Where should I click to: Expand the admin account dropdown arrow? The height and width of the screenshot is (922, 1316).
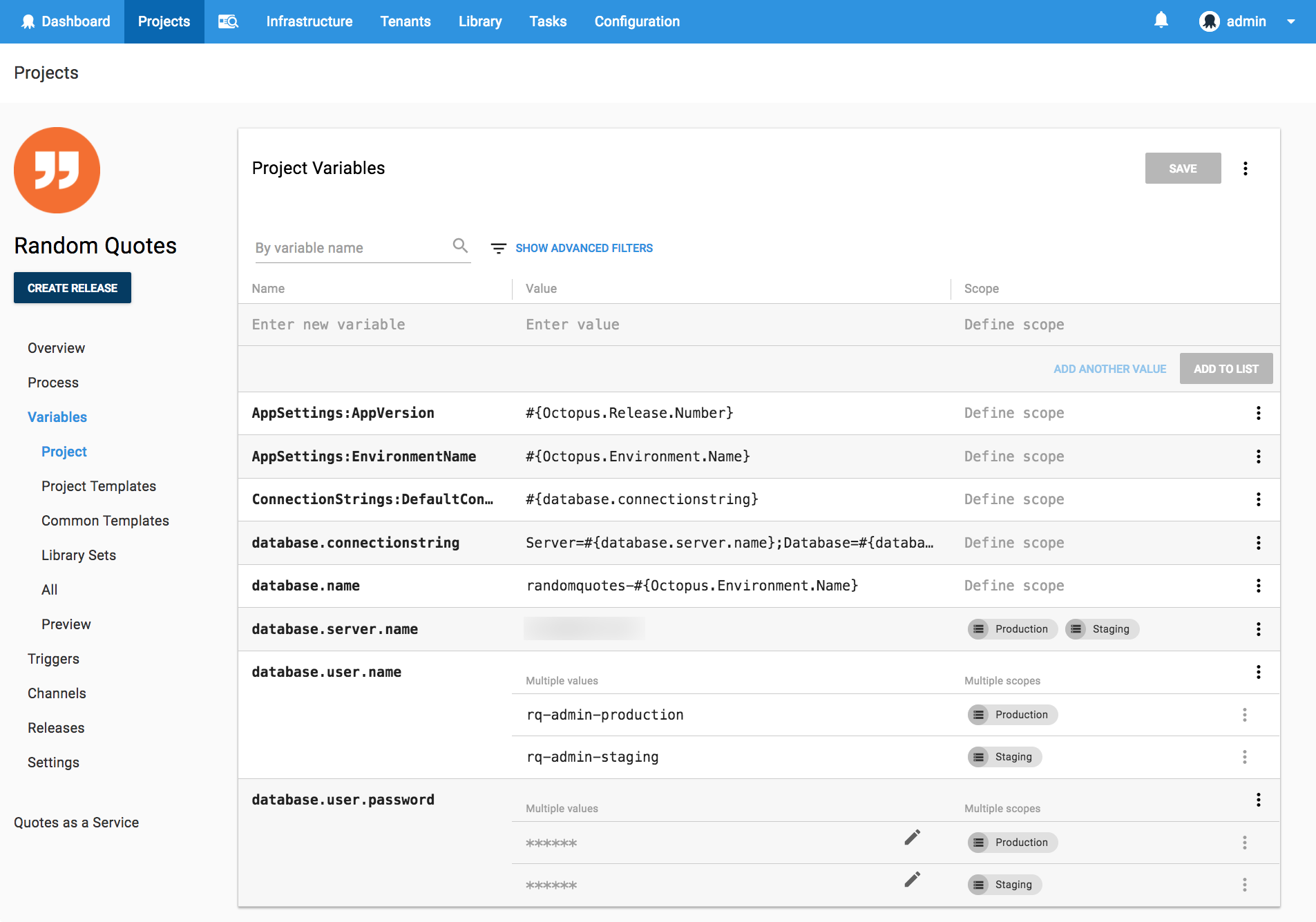click(x=1291, y=21)
